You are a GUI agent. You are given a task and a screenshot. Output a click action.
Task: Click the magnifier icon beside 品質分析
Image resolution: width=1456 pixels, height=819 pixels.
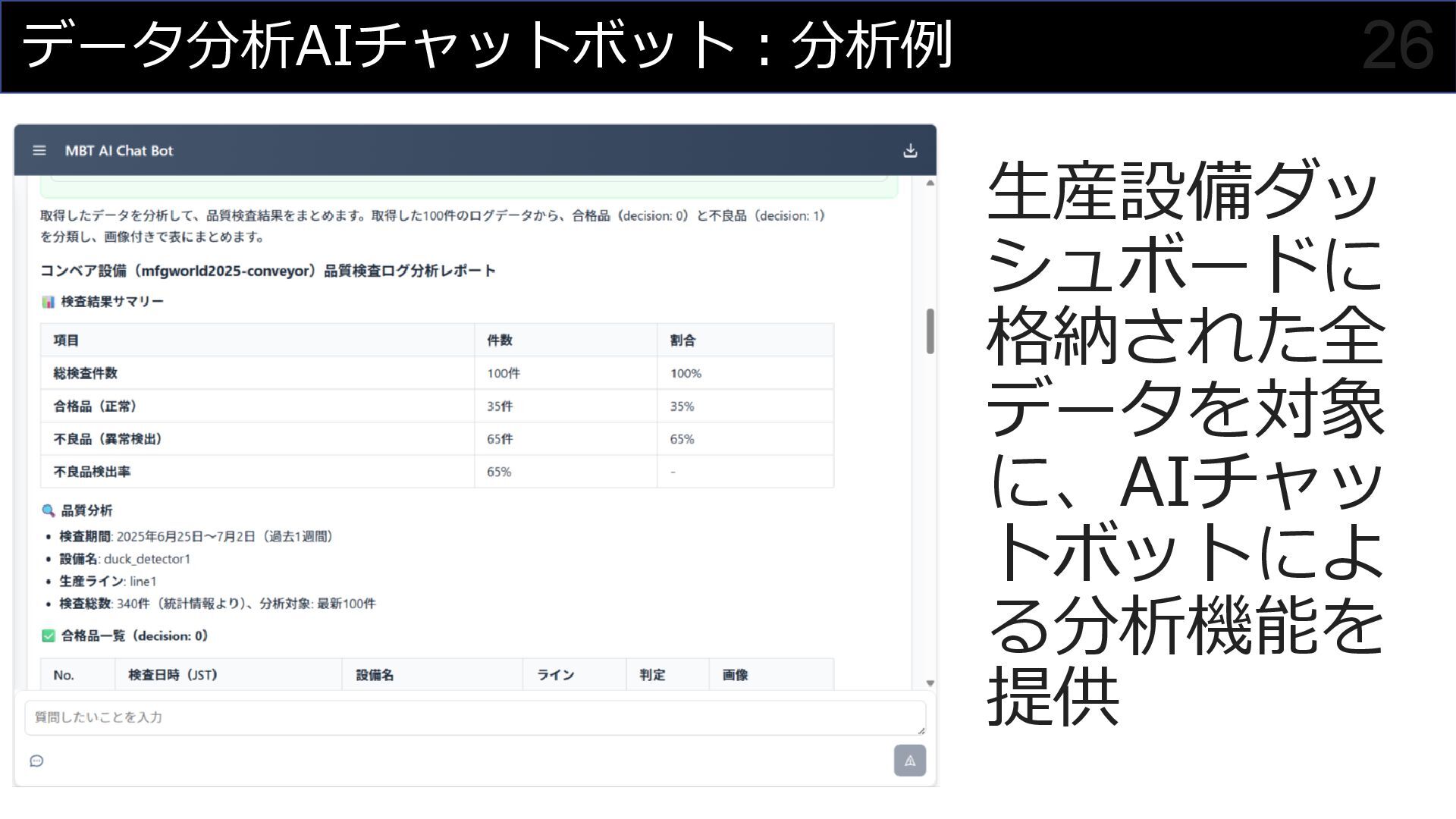coord(48,510)
